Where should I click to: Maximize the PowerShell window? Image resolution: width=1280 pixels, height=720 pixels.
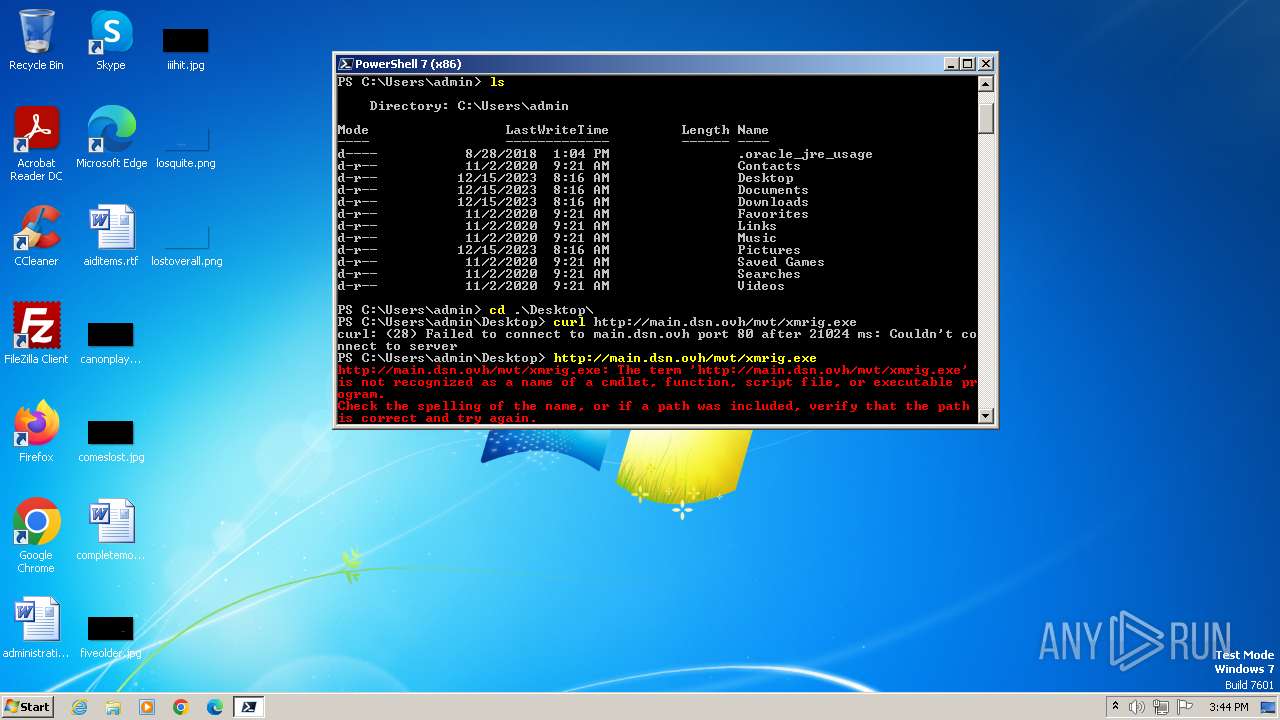pos(967,64)
